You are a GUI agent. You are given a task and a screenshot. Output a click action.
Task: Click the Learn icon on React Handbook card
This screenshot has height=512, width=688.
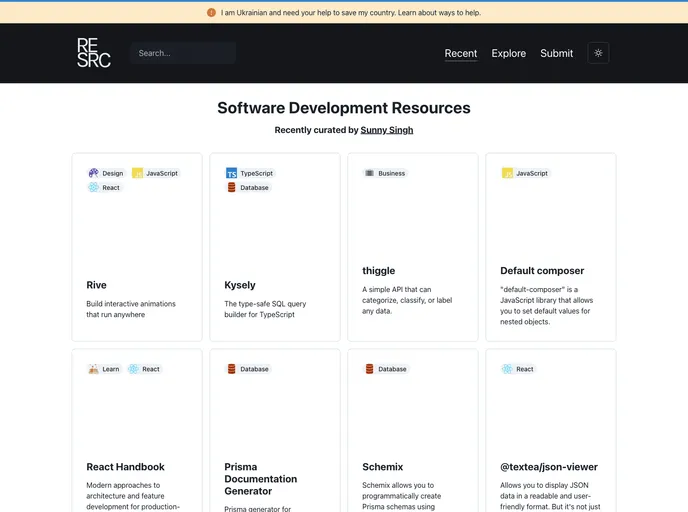click(x=93, y=369)
